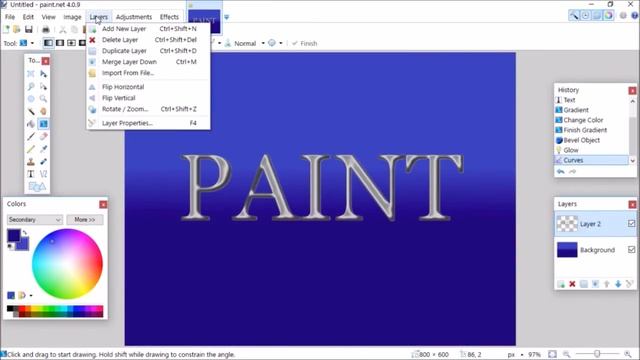Select the Color Picker eyedropper tool
The width and height of the screenshot is (640, 360).
(x=43, y=149)
